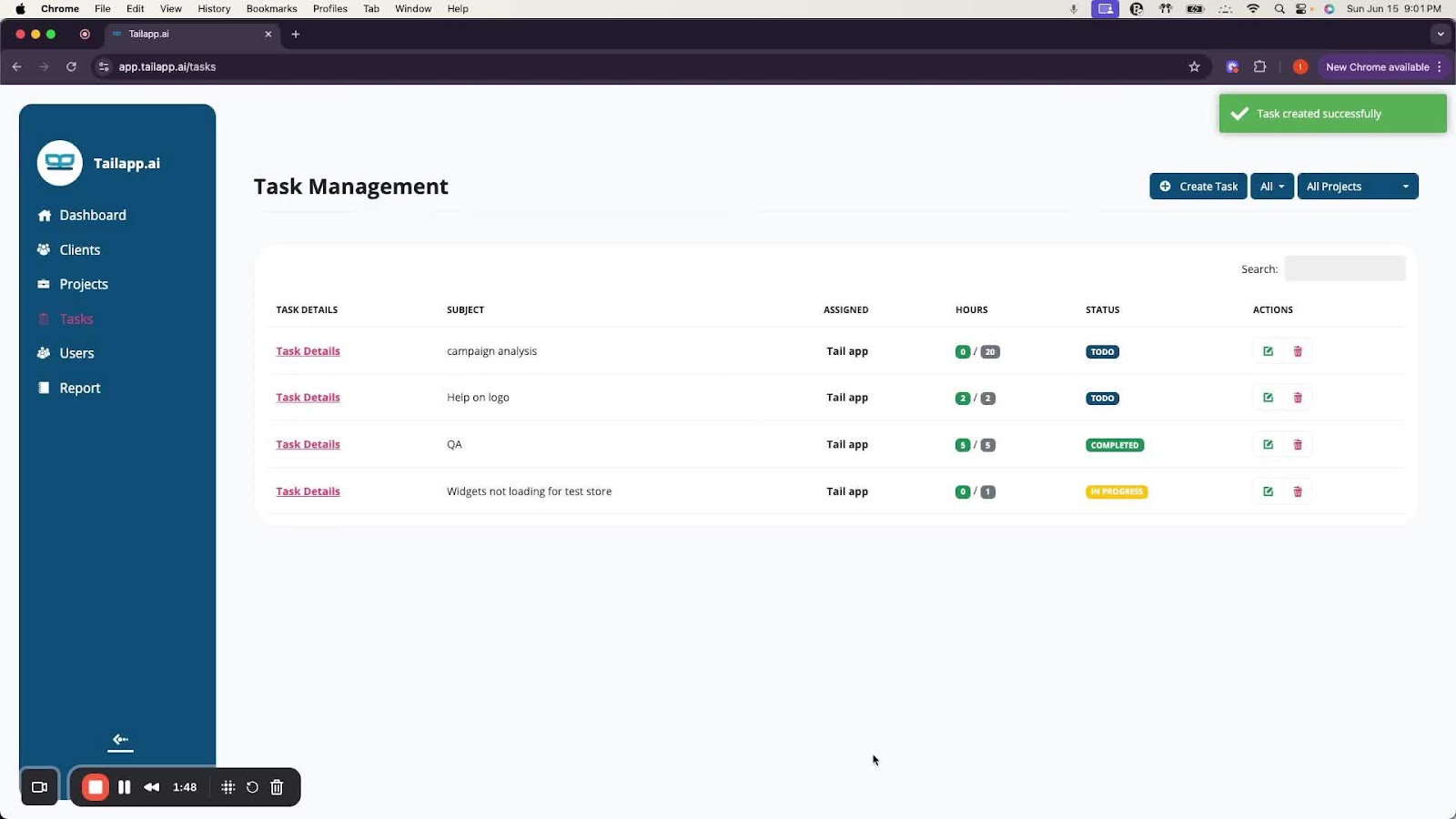Delete the Widgets not loading task
This screenshot has width=1456, height=819.
click(x=1298, y=491)
